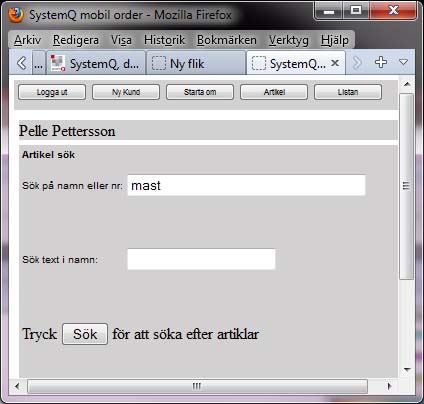Open the Arkiv menu
Screen dimensions: 424x404
pyautogui.click(x=27, y=40)
